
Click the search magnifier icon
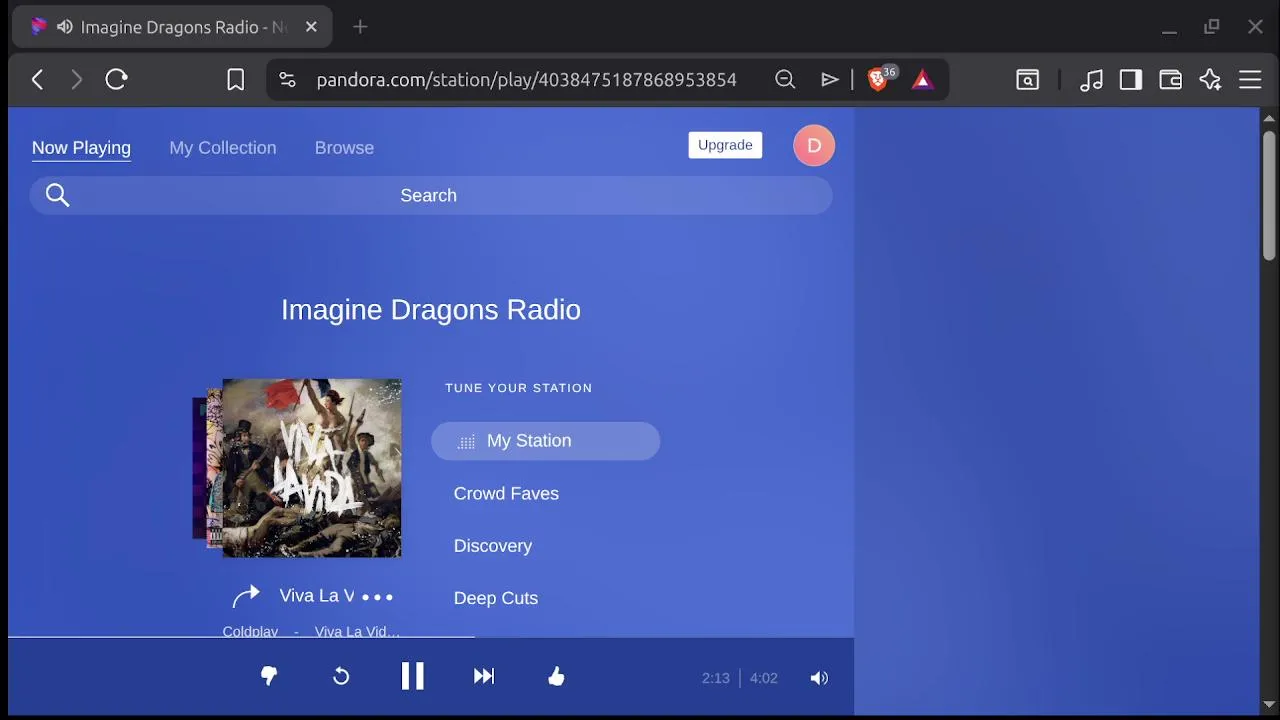coord(58,195)
